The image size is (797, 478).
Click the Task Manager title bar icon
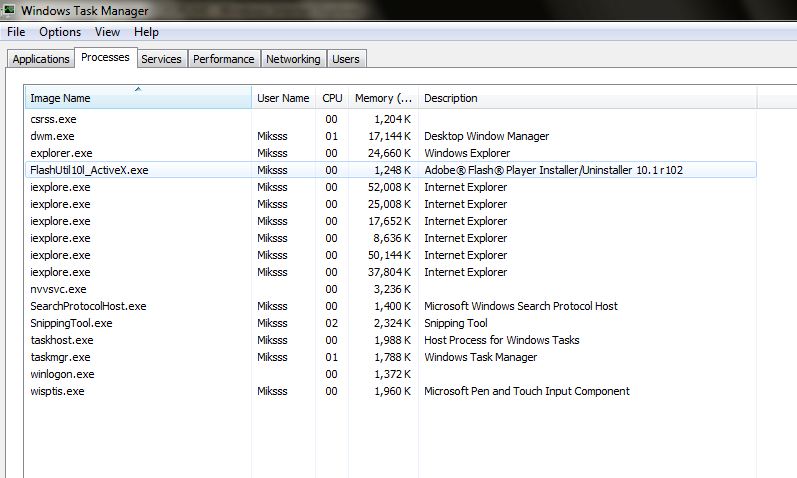[10, 10]
